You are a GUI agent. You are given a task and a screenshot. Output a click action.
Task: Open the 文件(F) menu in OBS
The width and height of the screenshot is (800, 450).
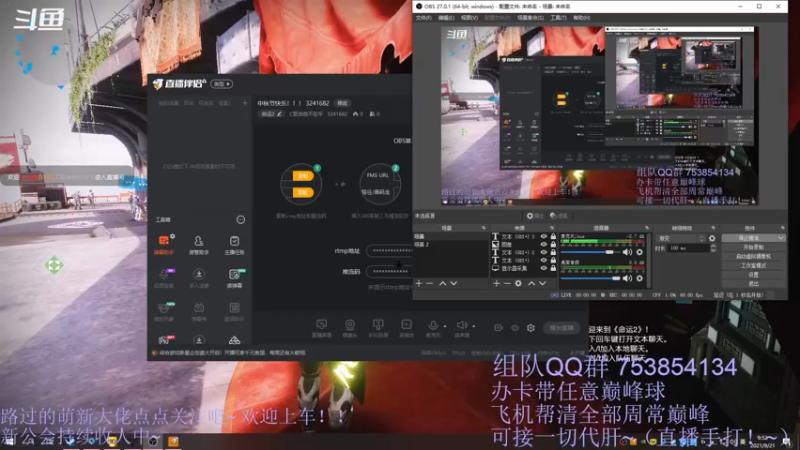[423, 17]
